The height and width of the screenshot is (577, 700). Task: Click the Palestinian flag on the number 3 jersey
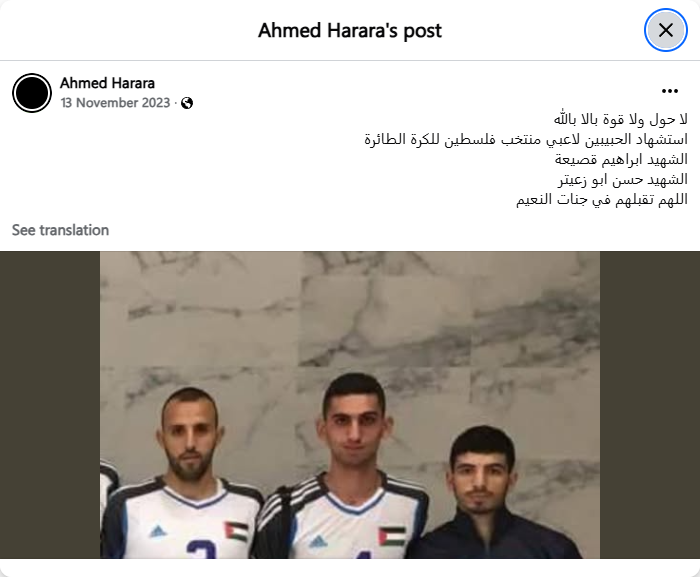click(x=236, y=531)
